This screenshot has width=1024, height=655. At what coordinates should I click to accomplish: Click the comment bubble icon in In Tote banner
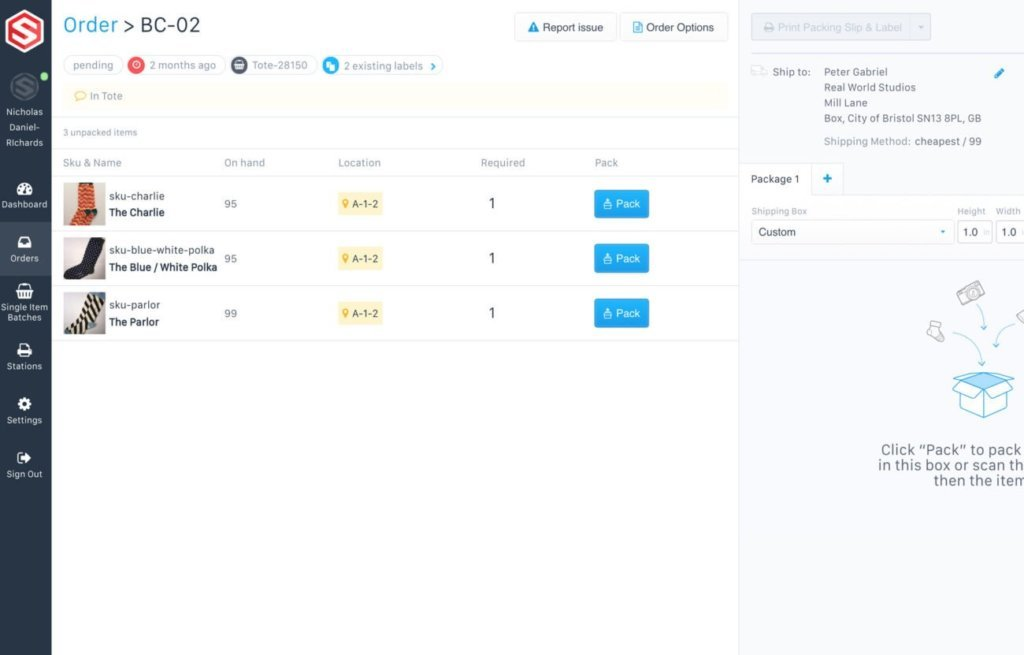point(82,96)
